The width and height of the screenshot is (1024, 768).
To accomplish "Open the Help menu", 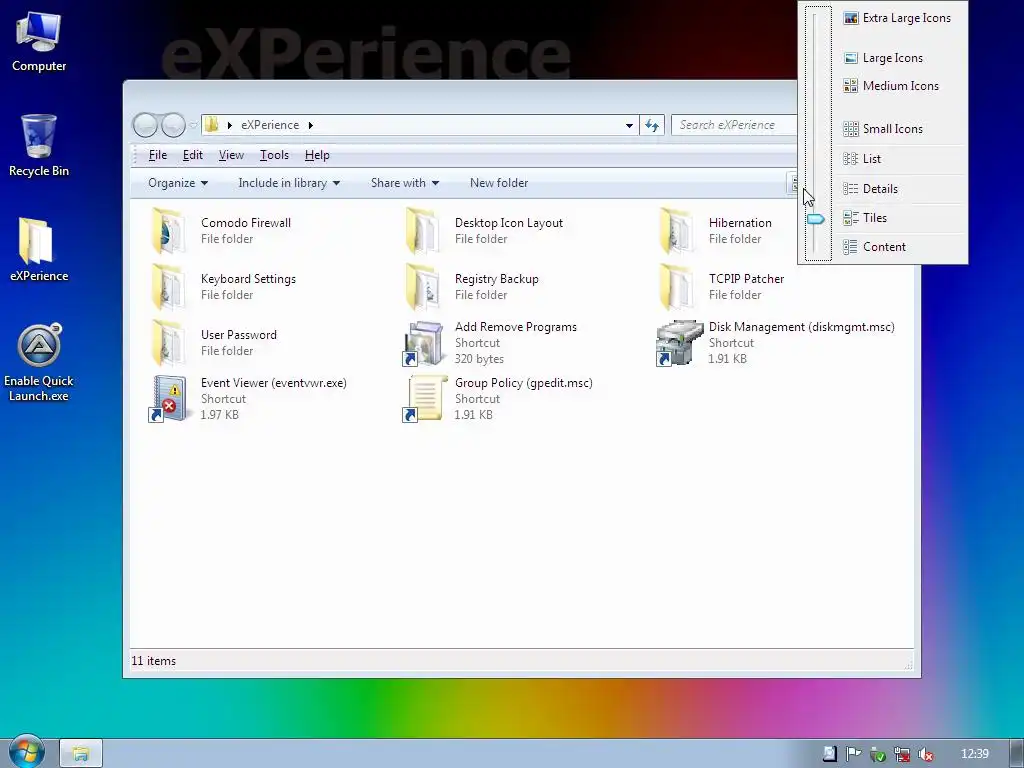I will 317,155.
